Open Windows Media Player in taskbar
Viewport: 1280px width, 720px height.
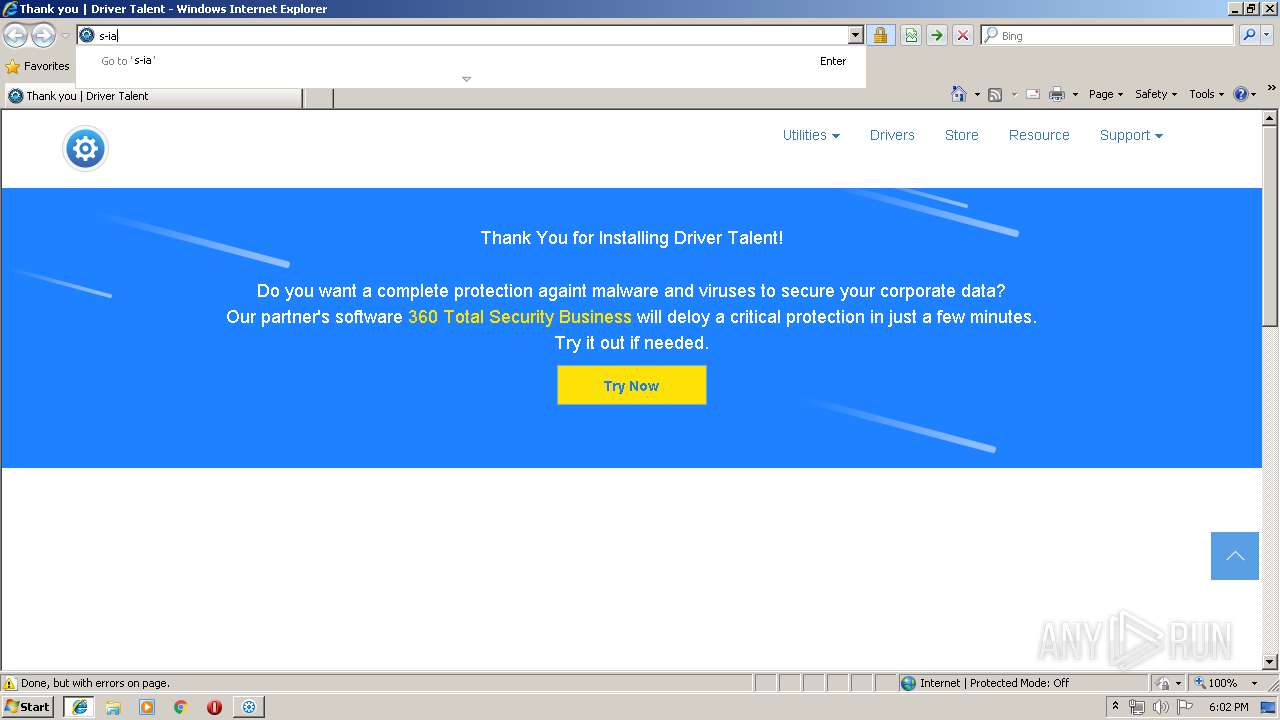(x=147, y=707)
